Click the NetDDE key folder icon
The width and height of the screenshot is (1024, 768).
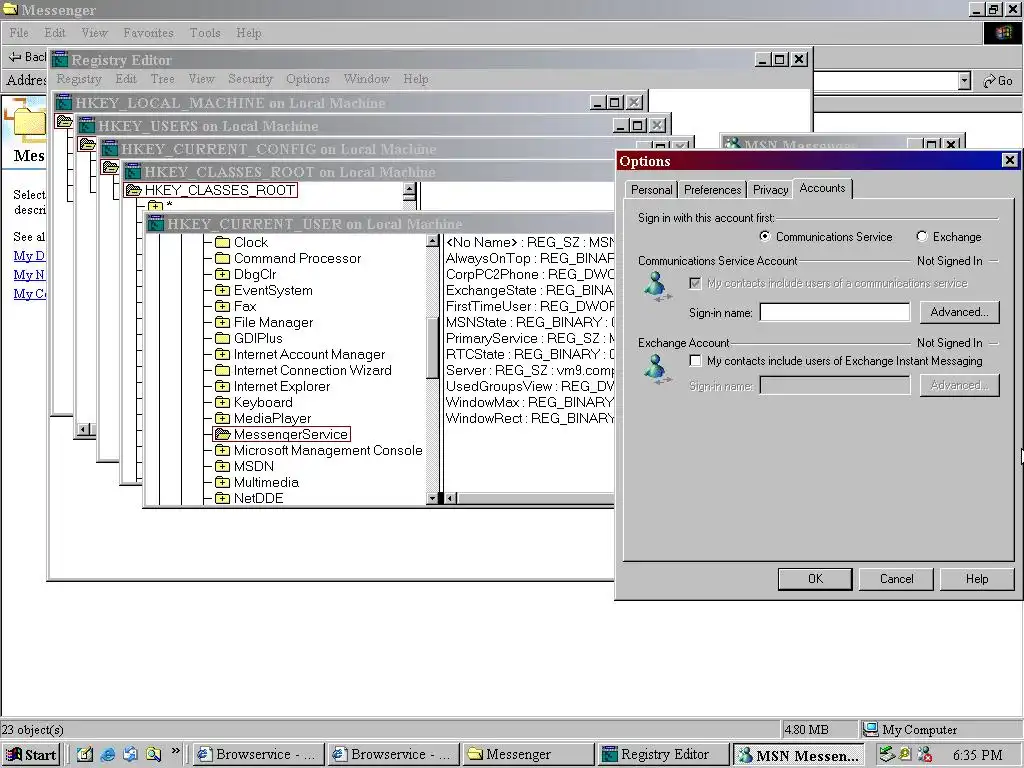click(222, 498)
